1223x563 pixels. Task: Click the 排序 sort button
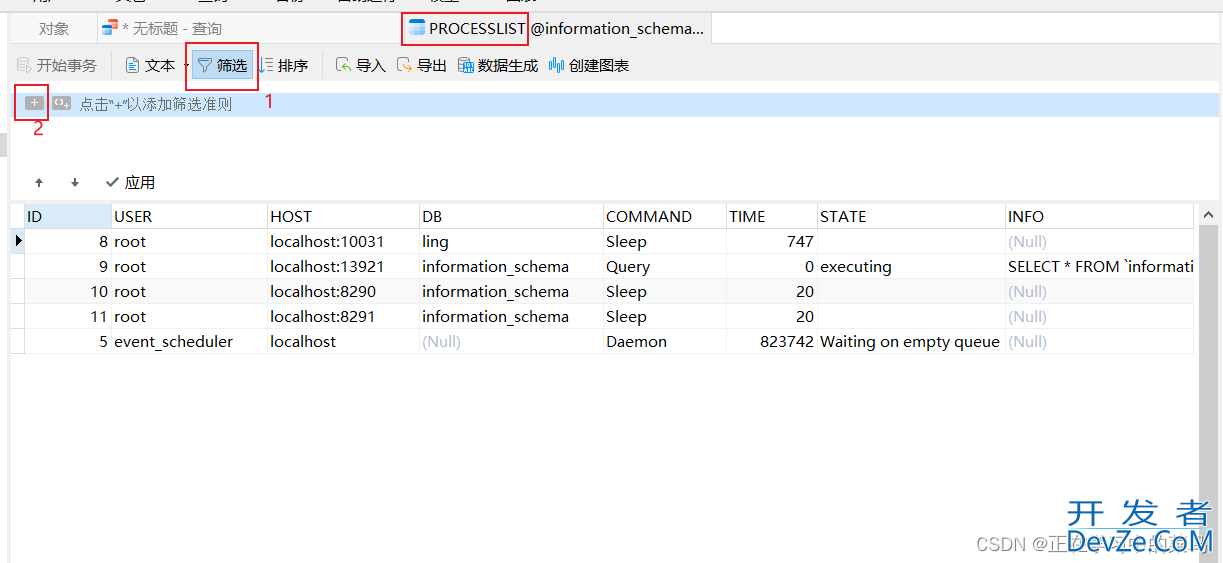[284, 65]
